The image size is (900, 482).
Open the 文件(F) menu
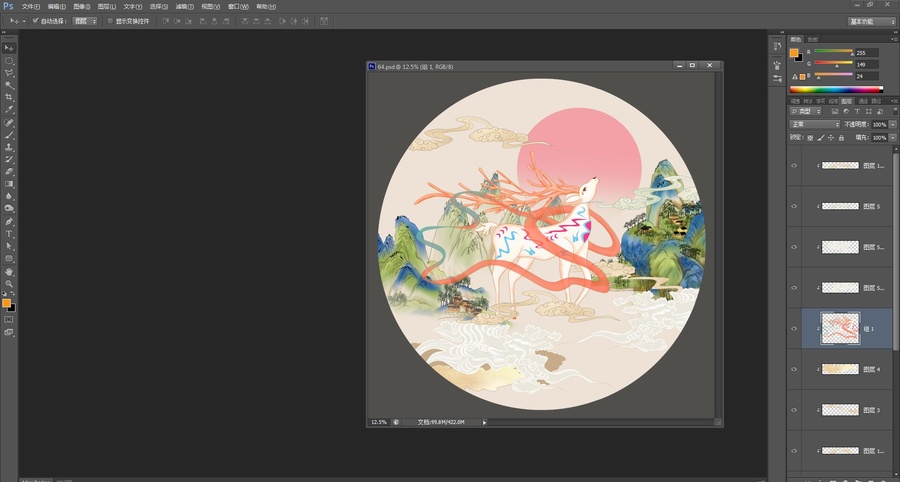(x=31, y=6)
